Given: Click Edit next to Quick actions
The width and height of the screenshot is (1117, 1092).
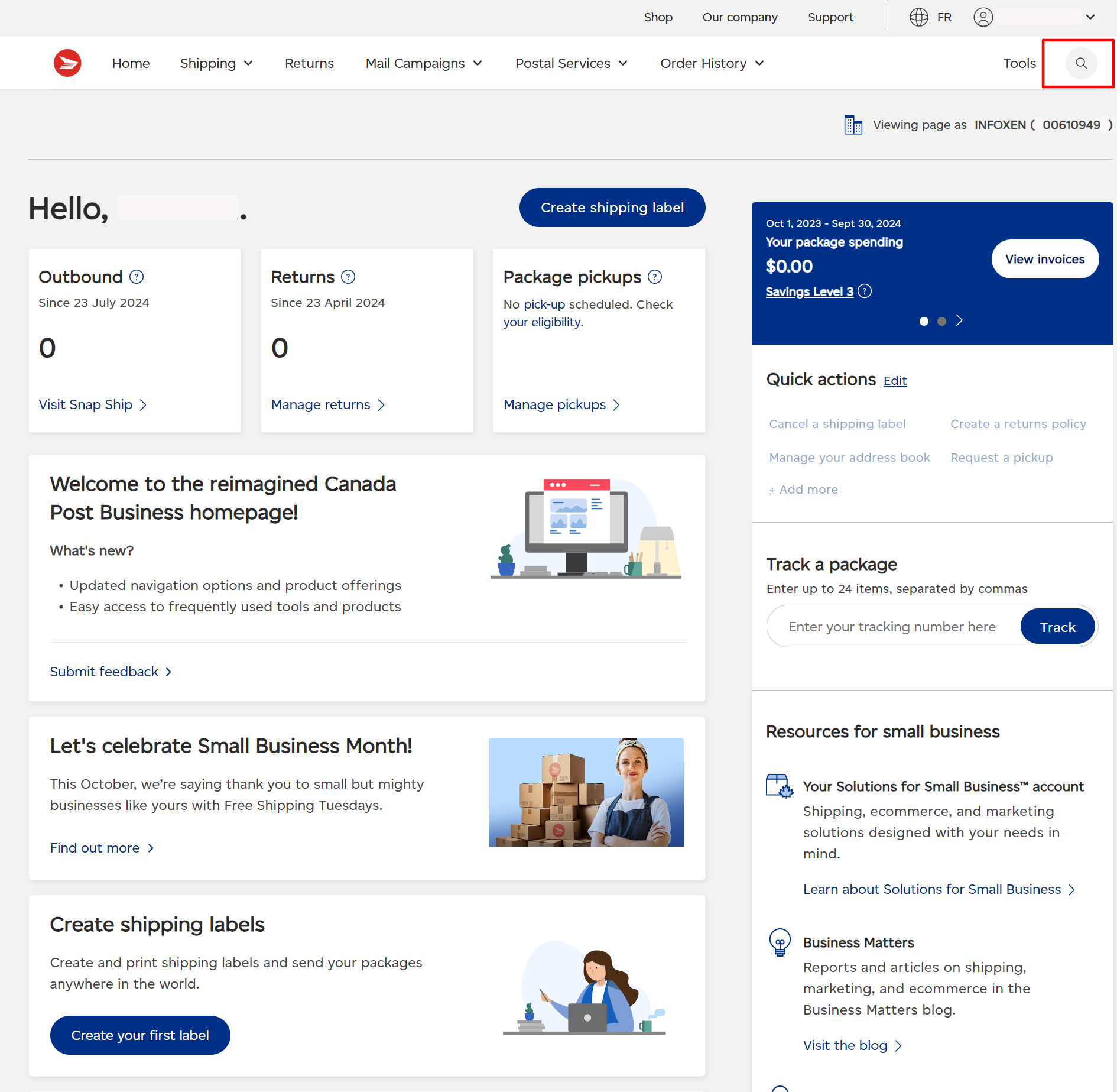Looking at the screenshot, I should (895, 381).
